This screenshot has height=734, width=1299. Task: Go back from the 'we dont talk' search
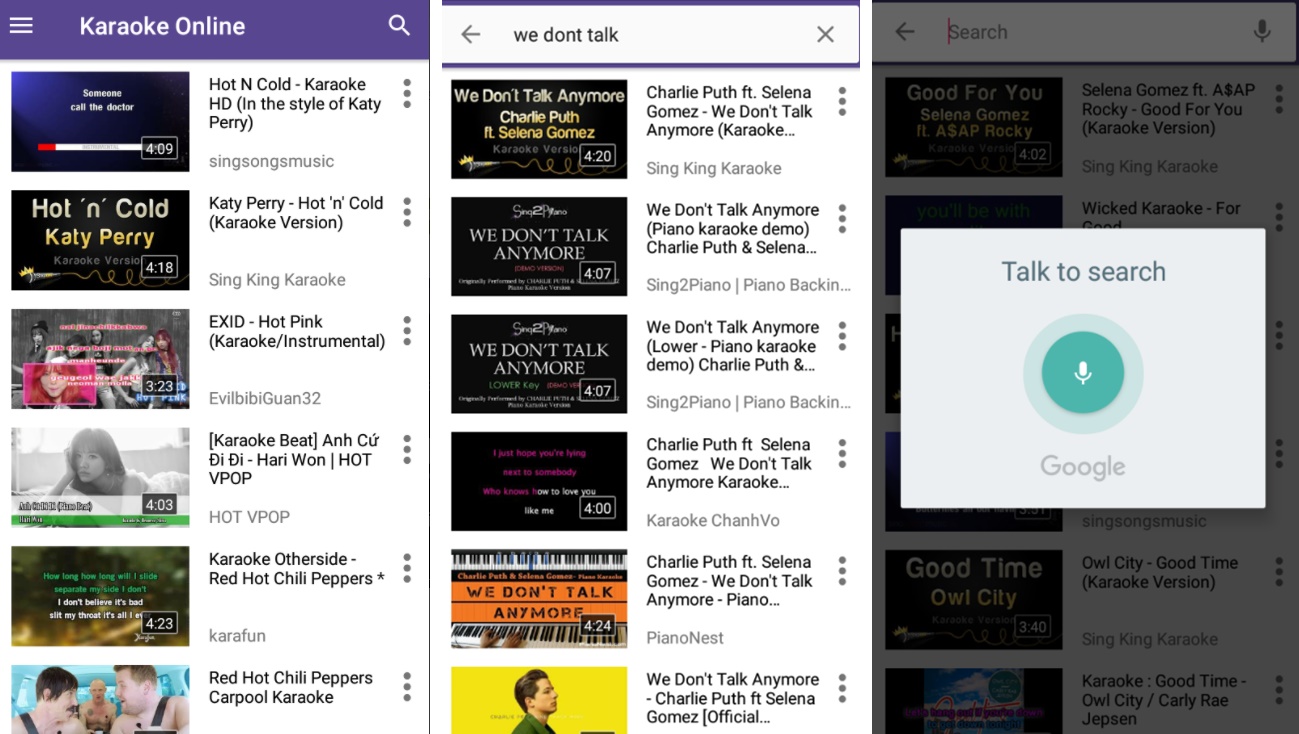470,34
